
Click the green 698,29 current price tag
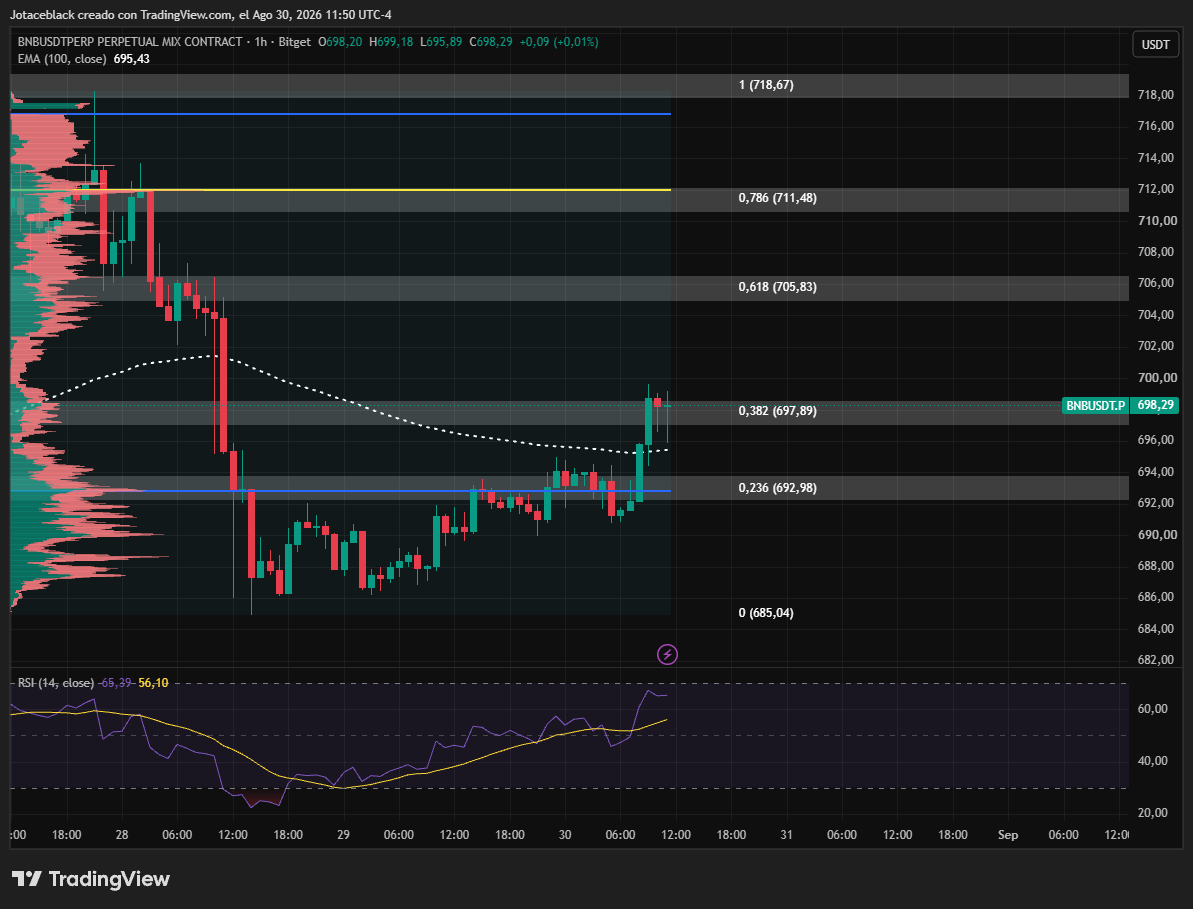tap(1155, 405)
